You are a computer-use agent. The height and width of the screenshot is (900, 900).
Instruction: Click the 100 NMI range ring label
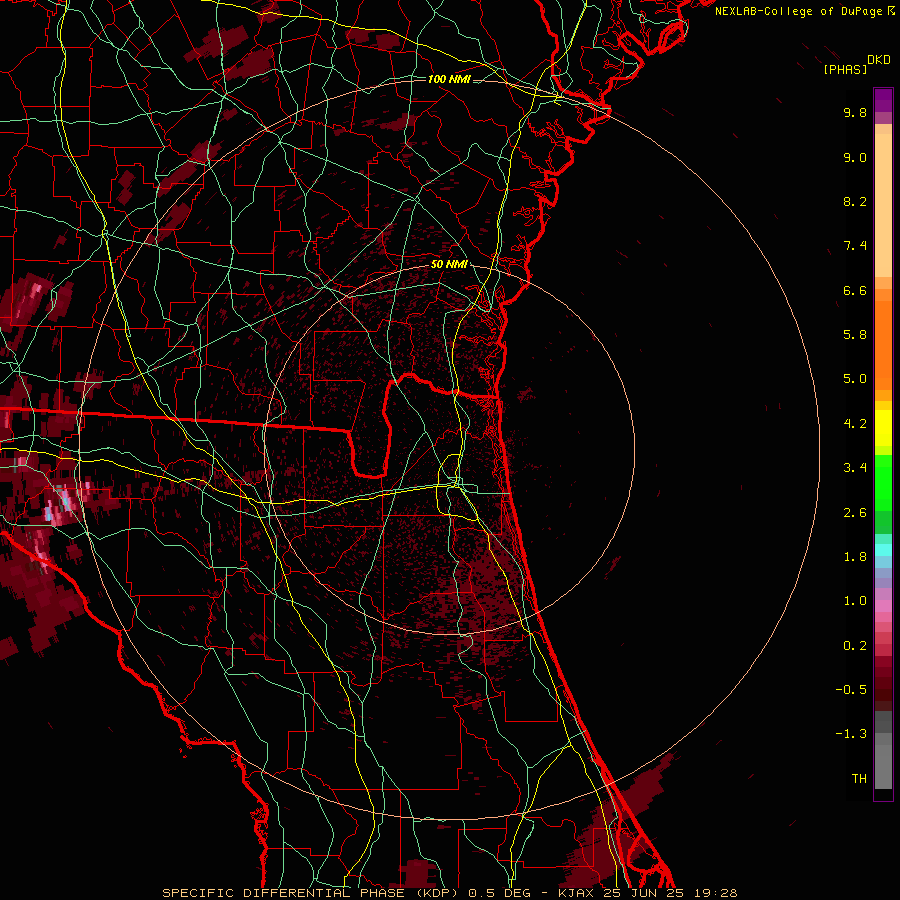[x=449, y=79]
